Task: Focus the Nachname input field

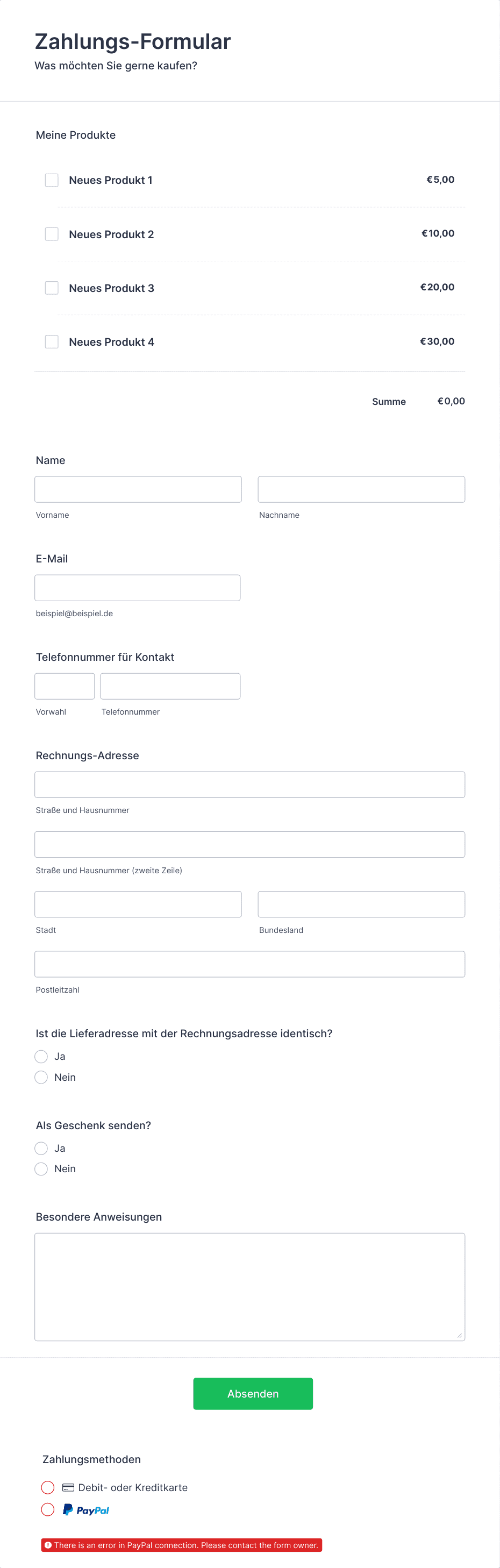Action: click(361, 489)
